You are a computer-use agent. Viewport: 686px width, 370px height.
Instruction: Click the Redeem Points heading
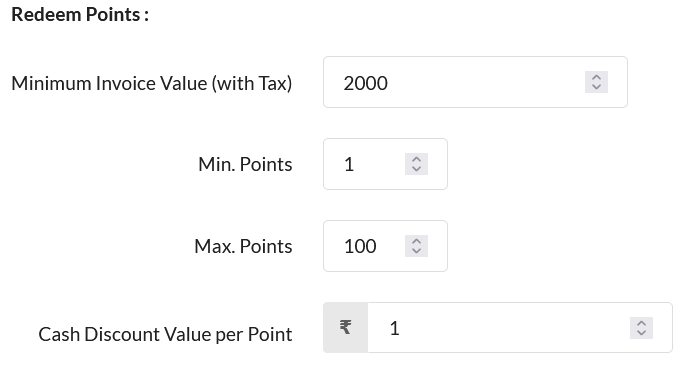click(x=80, y=14)
